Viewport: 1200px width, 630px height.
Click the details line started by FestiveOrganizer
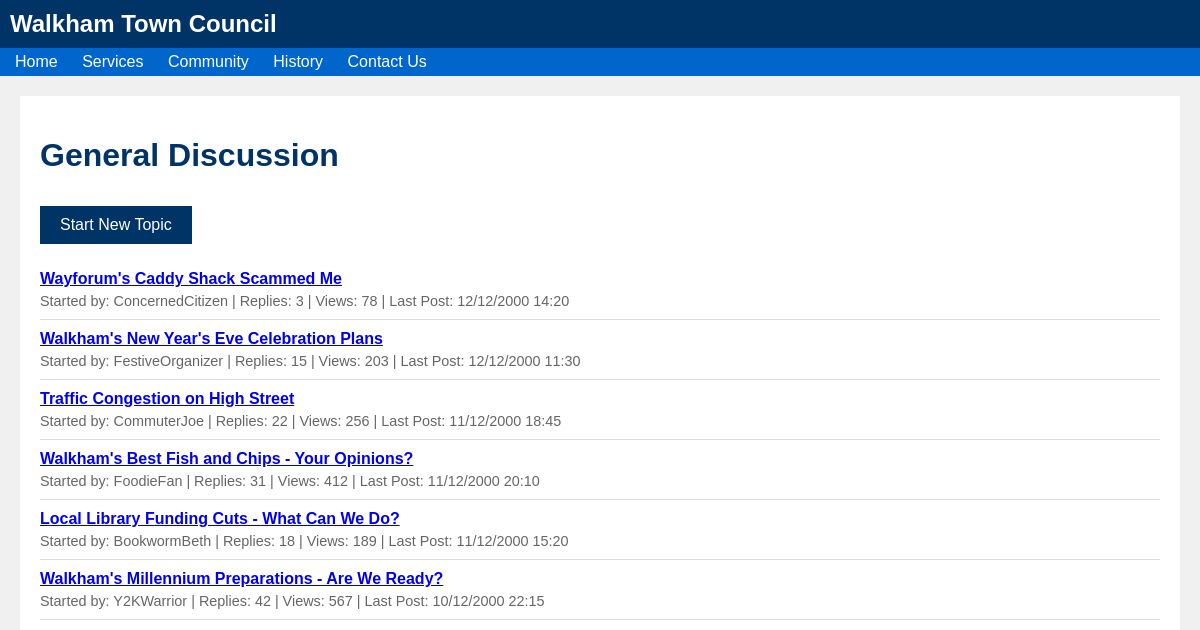pos(310,361)
